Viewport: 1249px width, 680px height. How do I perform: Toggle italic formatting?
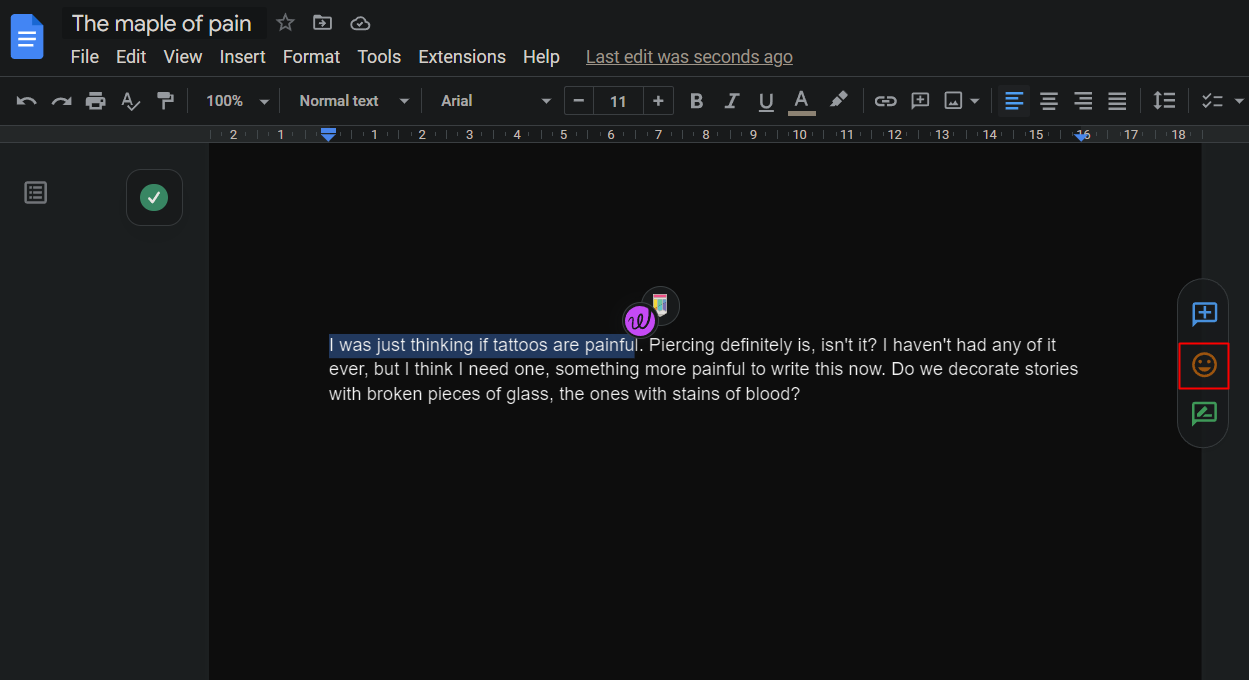pos(731,101)
